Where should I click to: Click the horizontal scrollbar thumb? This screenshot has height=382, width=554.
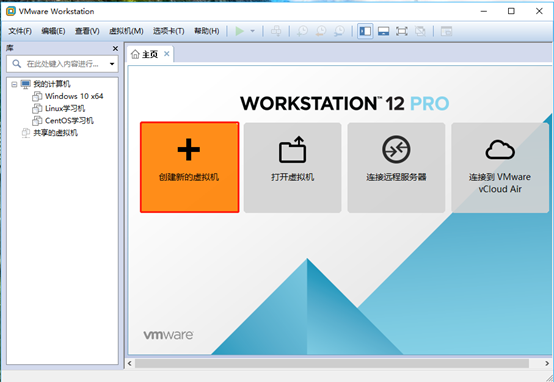click(332, 363)
